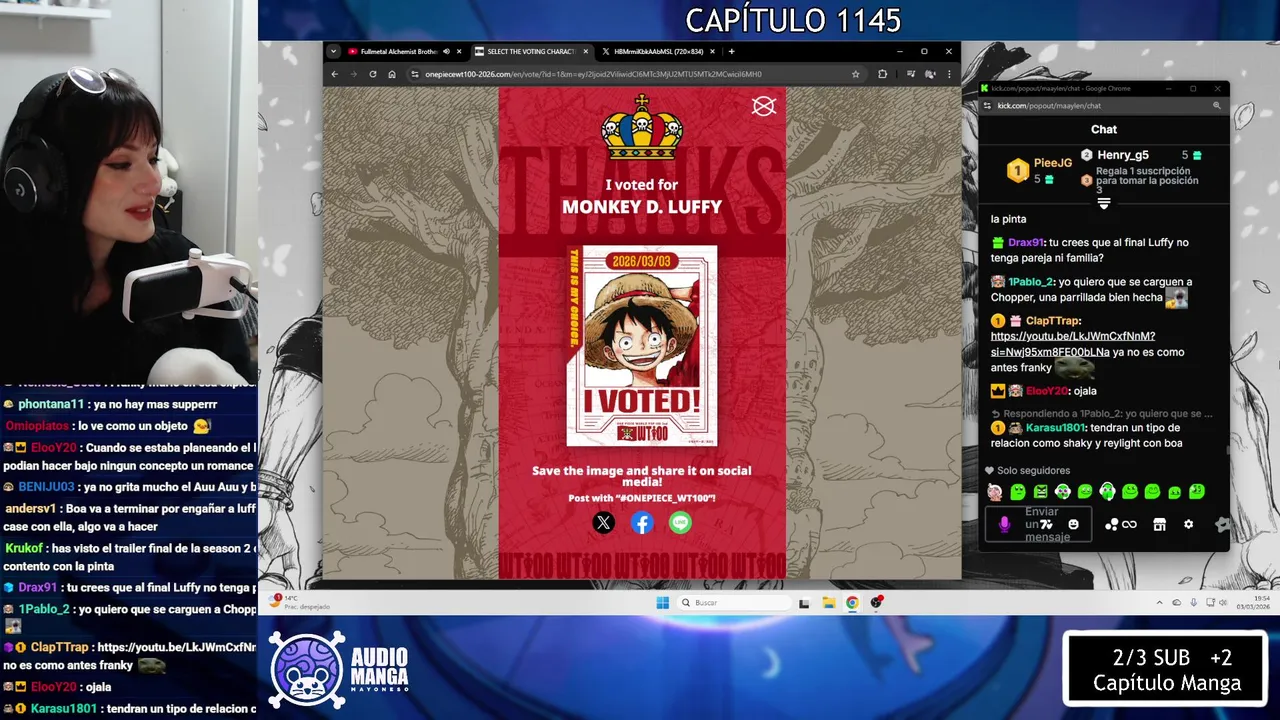Open the emoji picker smiley in chat
The width and height of the screenshot is (1280, 720).
[x=1073, y=524]
